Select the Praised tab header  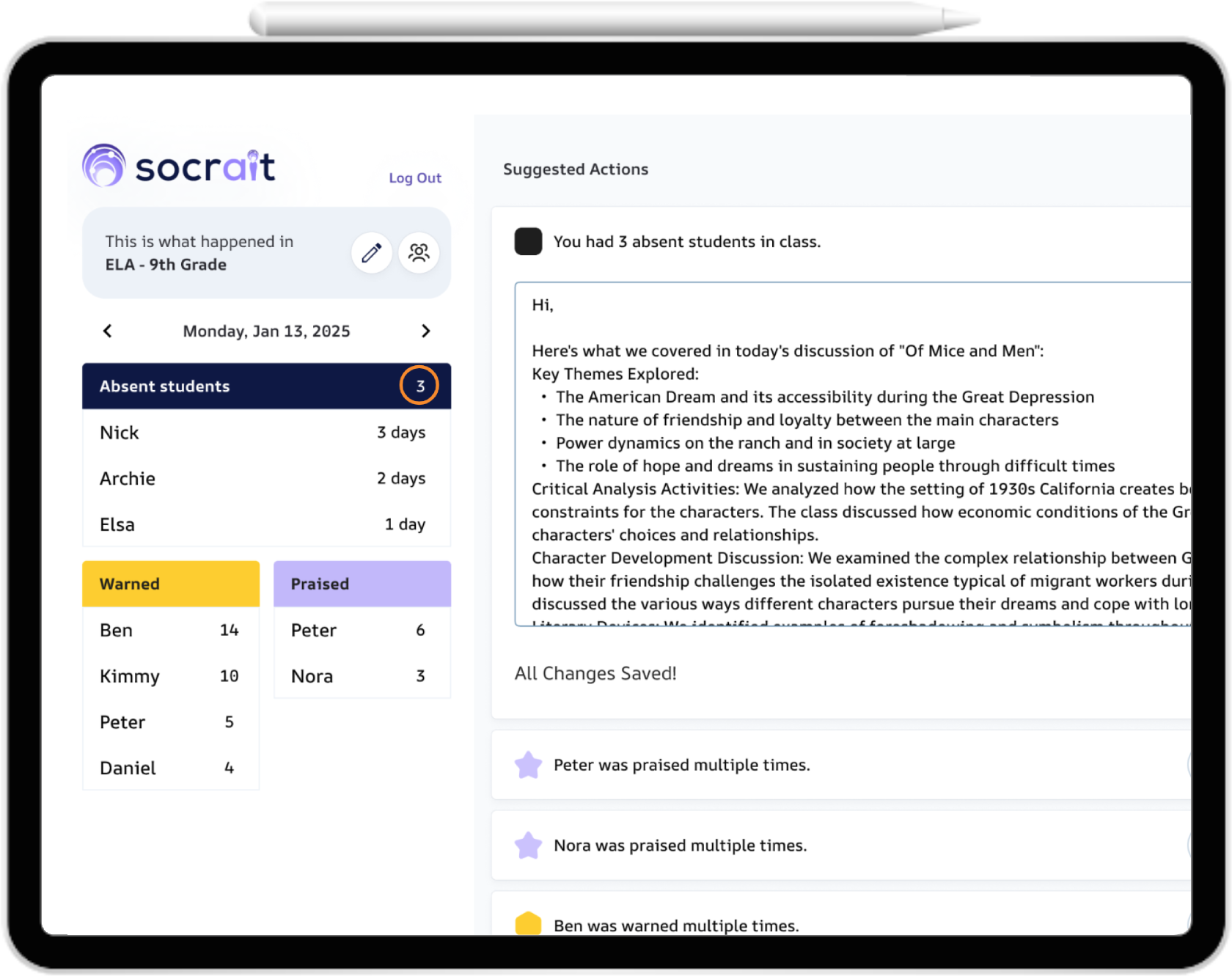[x=362, y=584]
